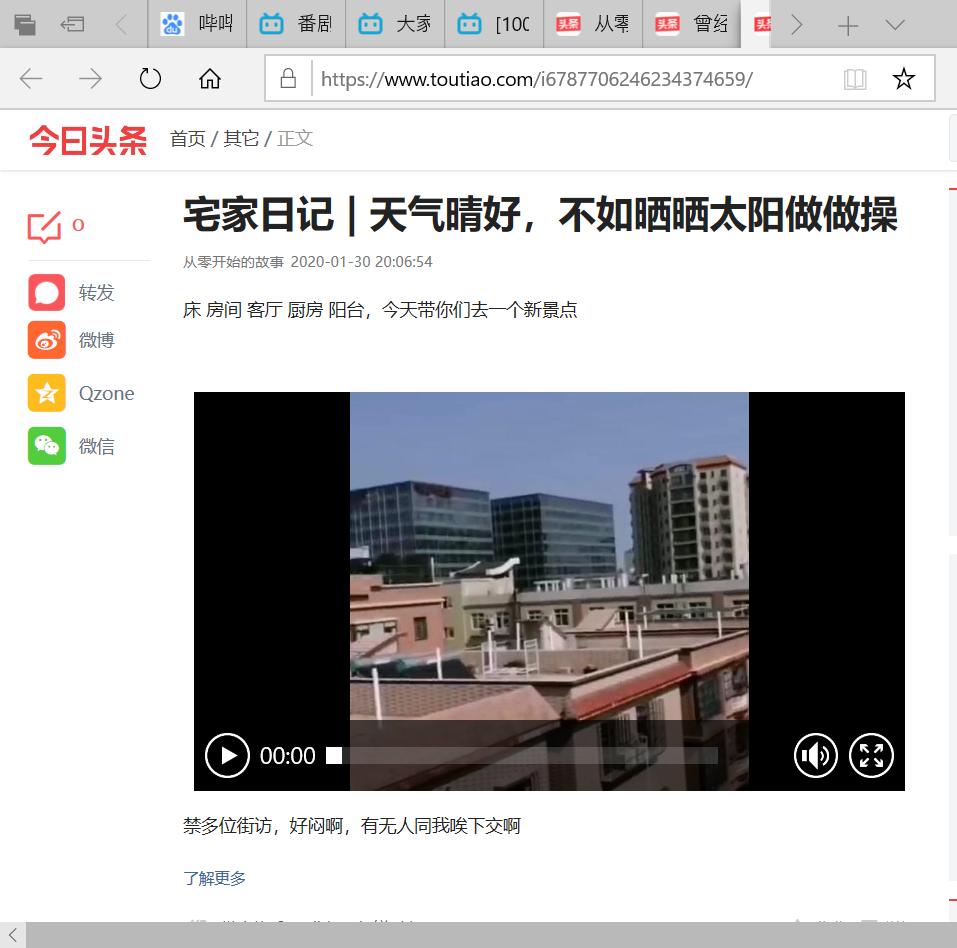Expand hidden tabs with the right chevron
Viewport: 957px width, 948px height.
[x=795, y=24]
